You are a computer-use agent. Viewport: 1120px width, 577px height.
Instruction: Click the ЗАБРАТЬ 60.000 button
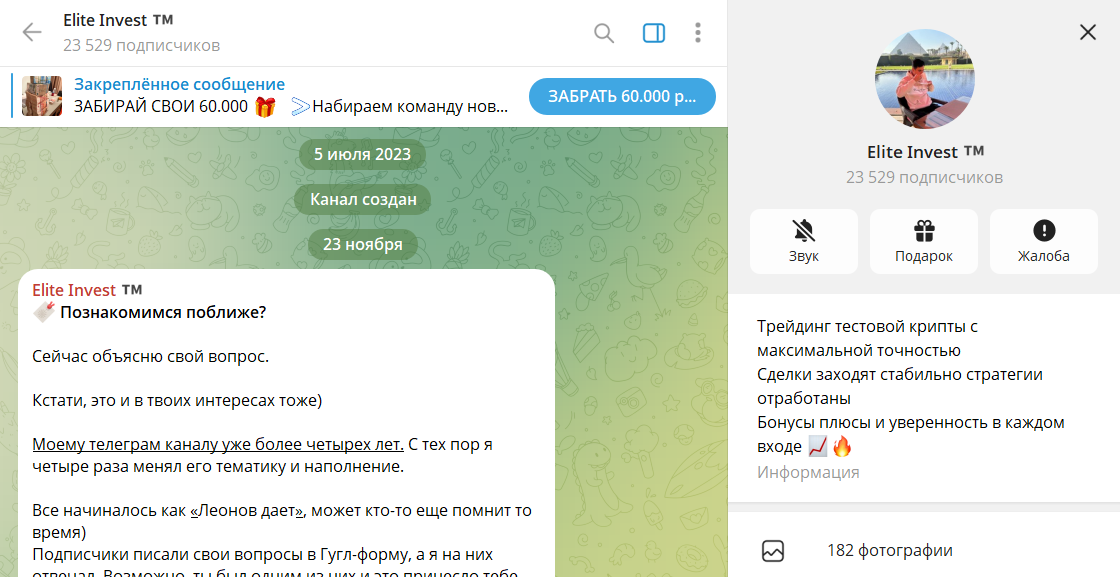[622, 97]
